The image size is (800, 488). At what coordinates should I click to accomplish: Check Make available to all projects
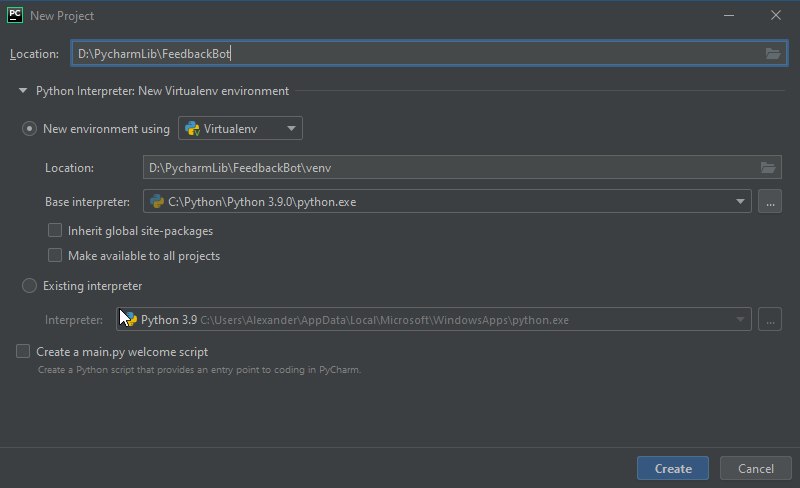(x=55, y=255)
